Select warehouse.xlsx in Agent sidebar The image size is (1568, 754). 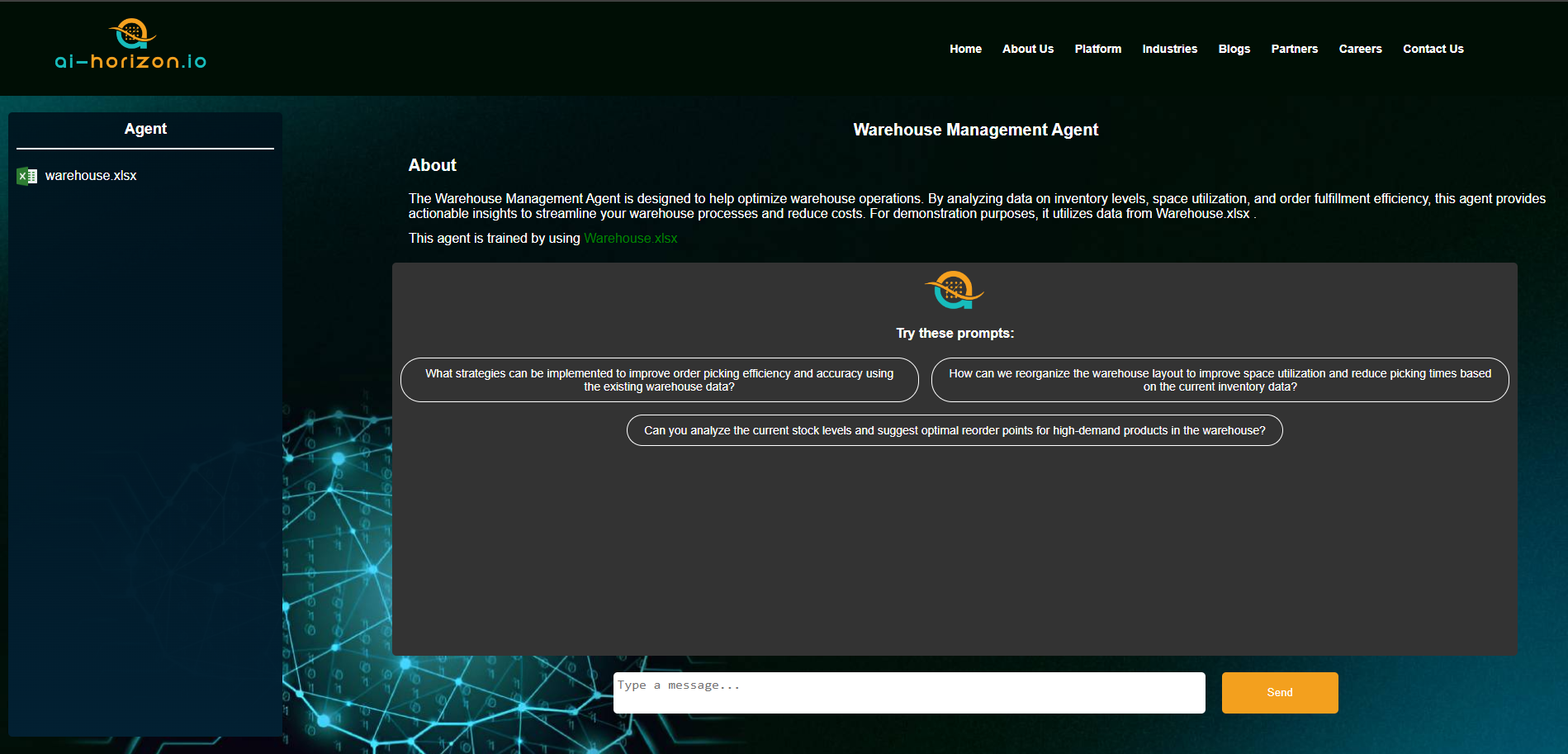91,176
